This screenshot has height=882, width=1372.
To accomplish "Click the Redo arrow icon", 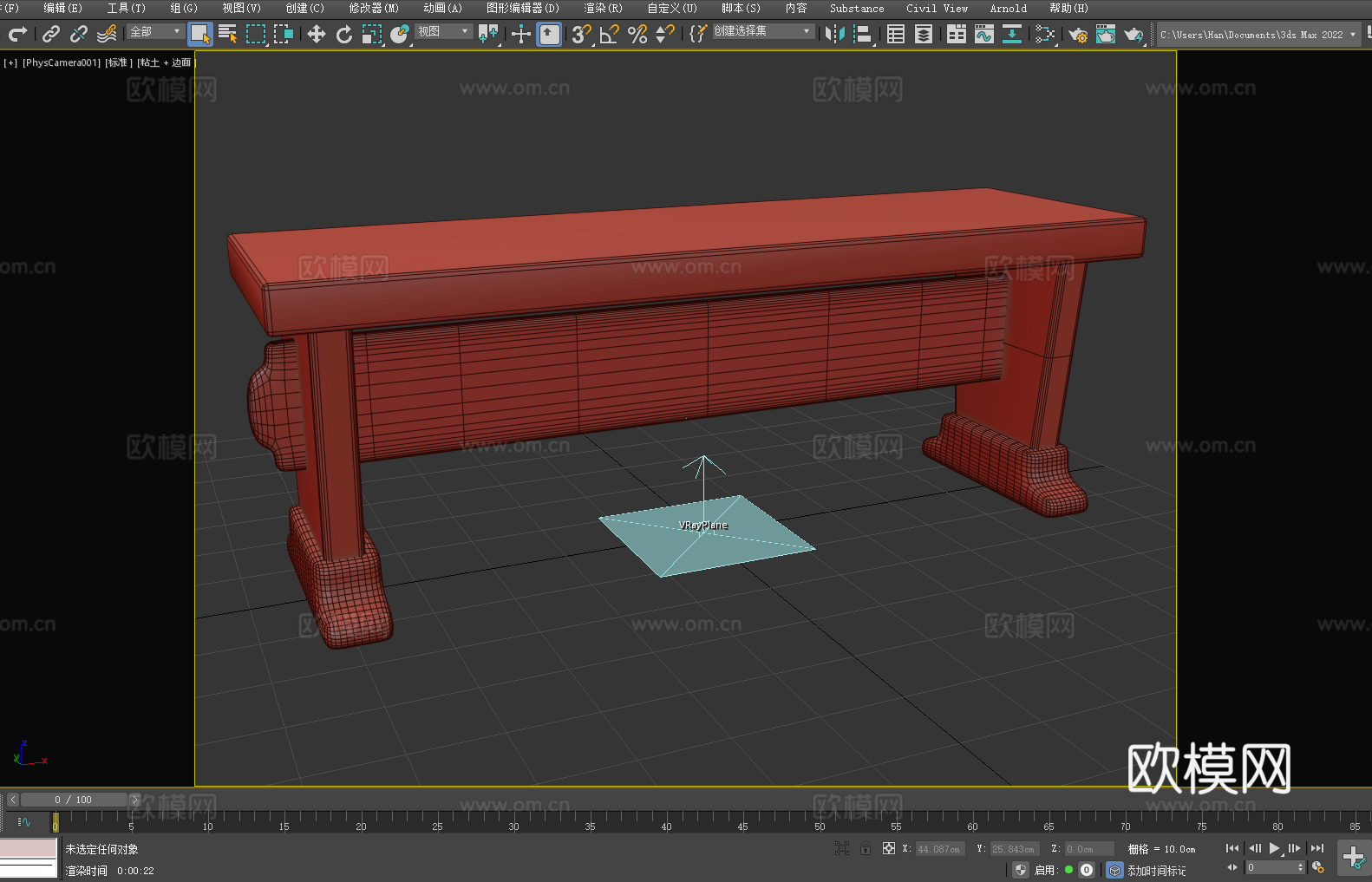I will click(17, 34).
